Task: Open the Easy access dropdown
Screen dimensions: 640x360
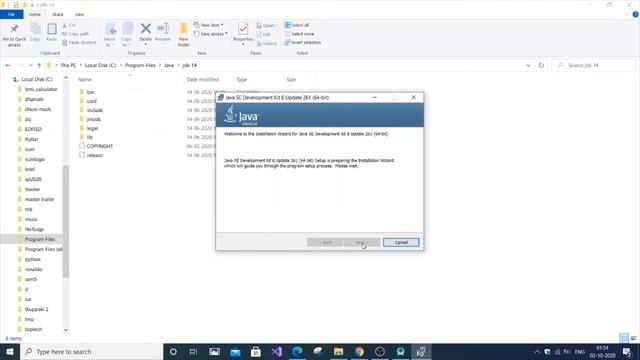Action: click(211, 34)
